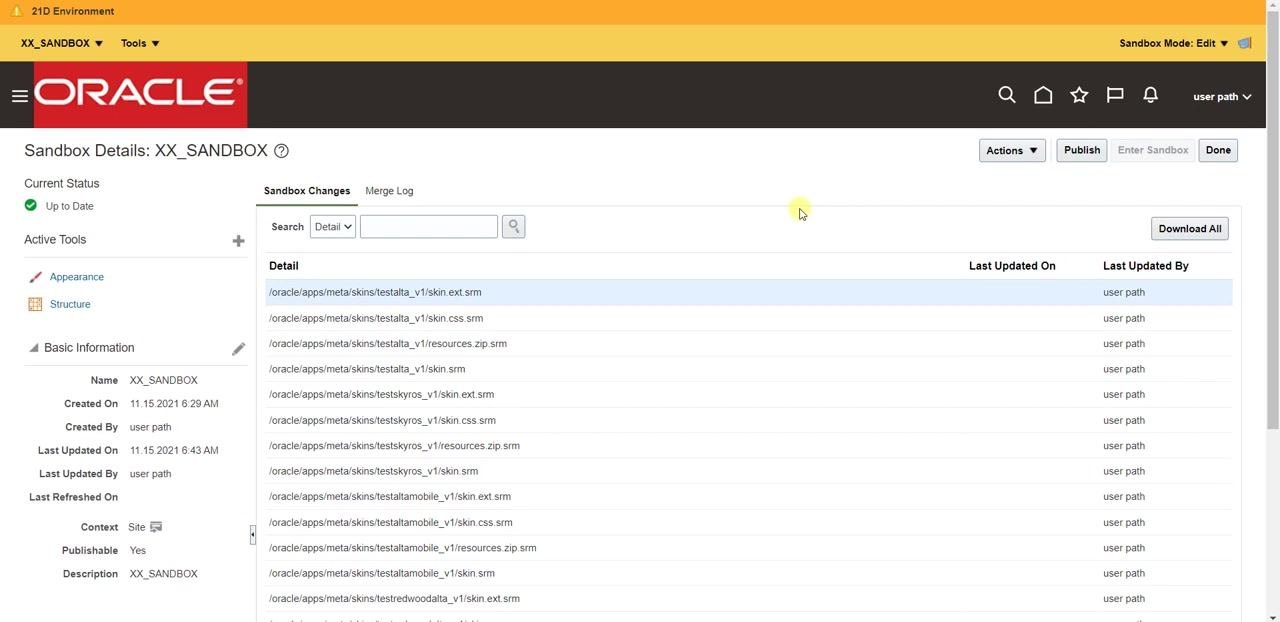Click the sandbox search text field
This screenshot has width=1280, height=622.
coord(429,227)
